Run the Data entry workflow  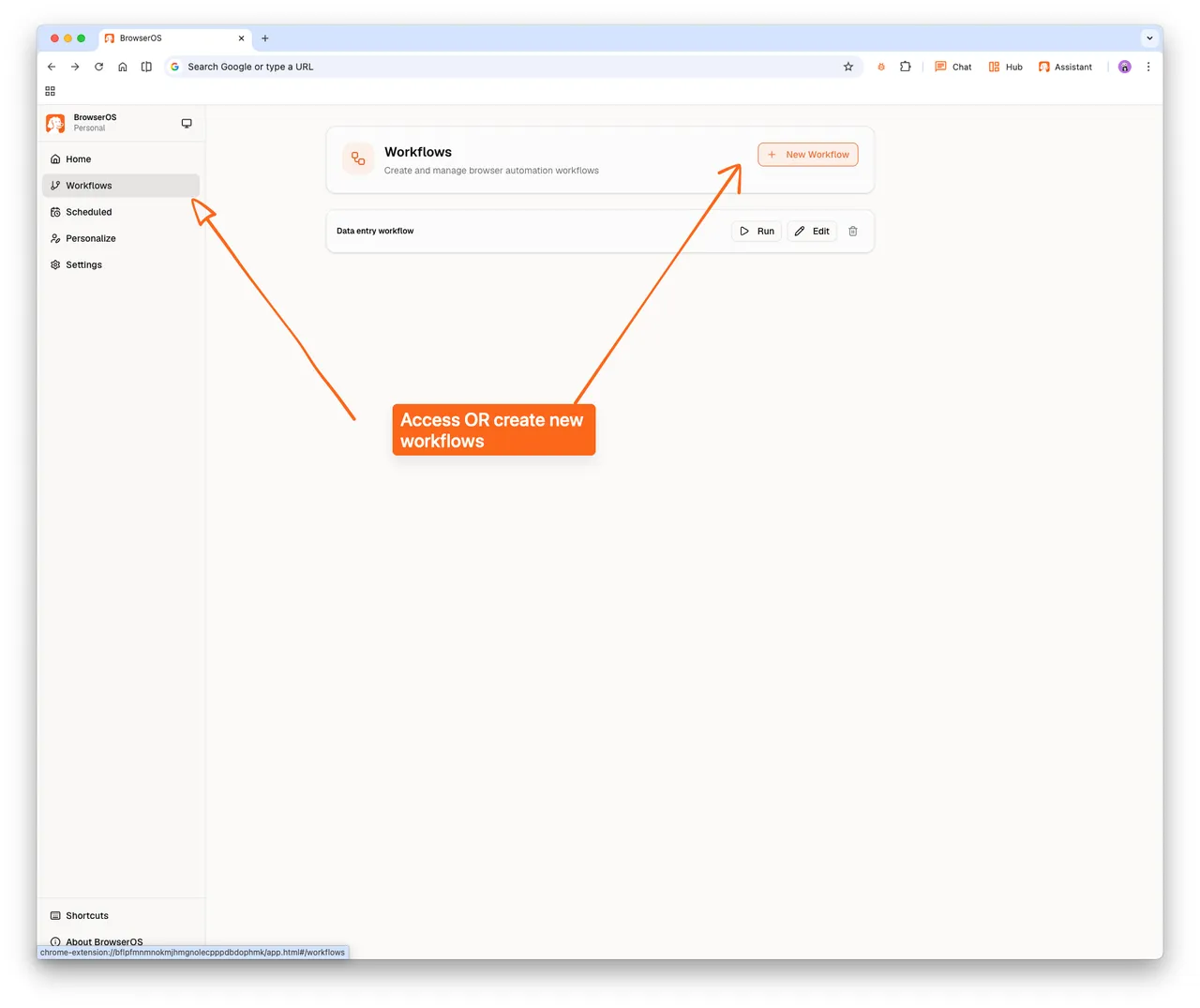tap(757, 231)
